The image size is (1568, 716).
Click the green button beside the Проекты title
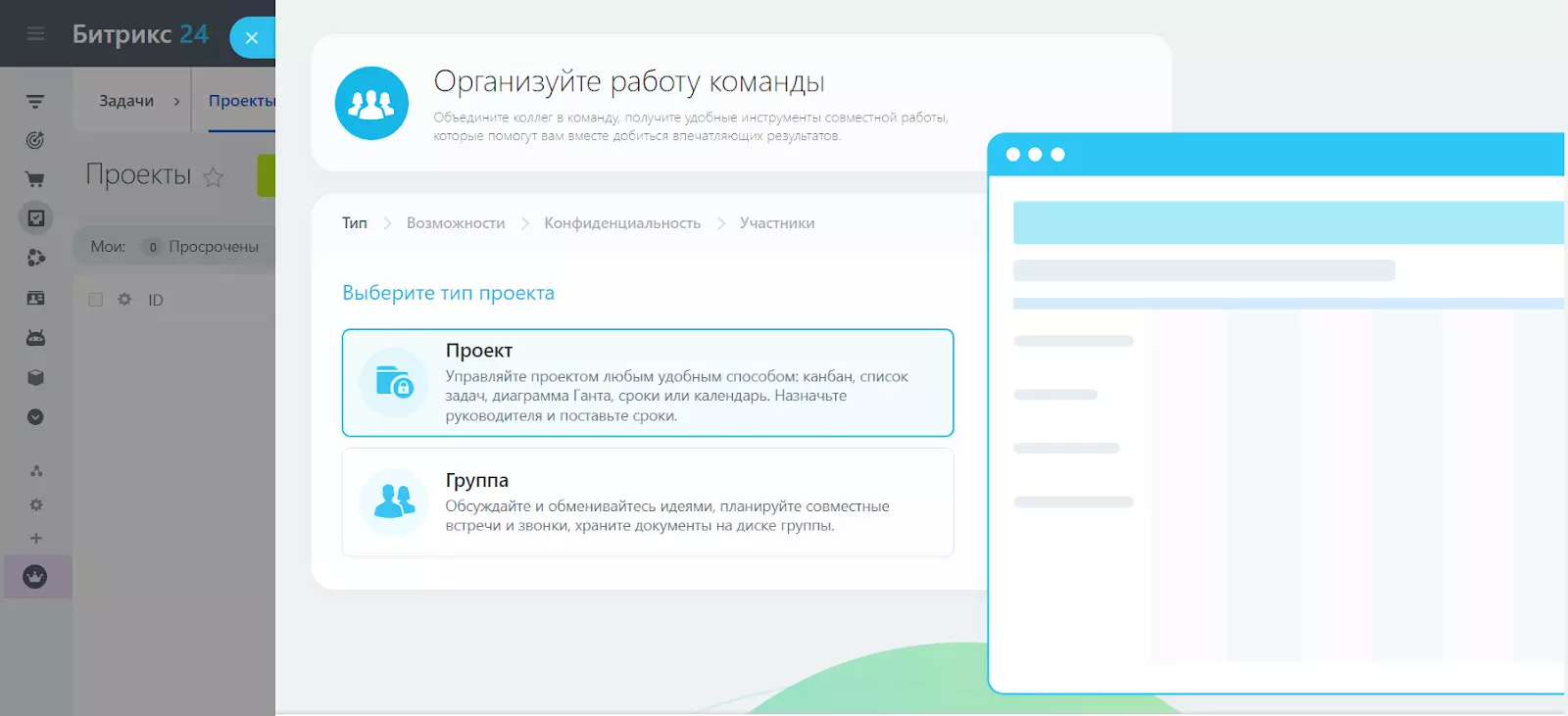[267, 175]
